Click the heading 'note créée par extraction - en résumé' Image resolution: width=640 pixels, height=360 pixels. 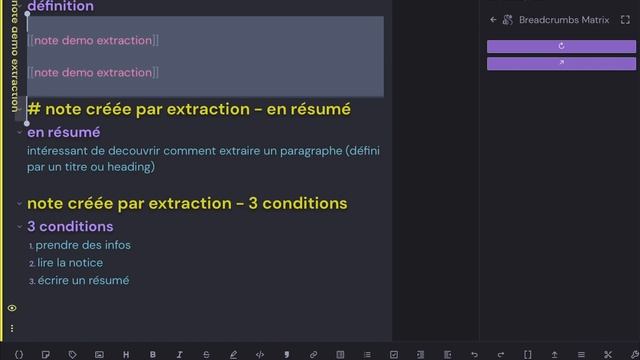click(x=189, y=109)
